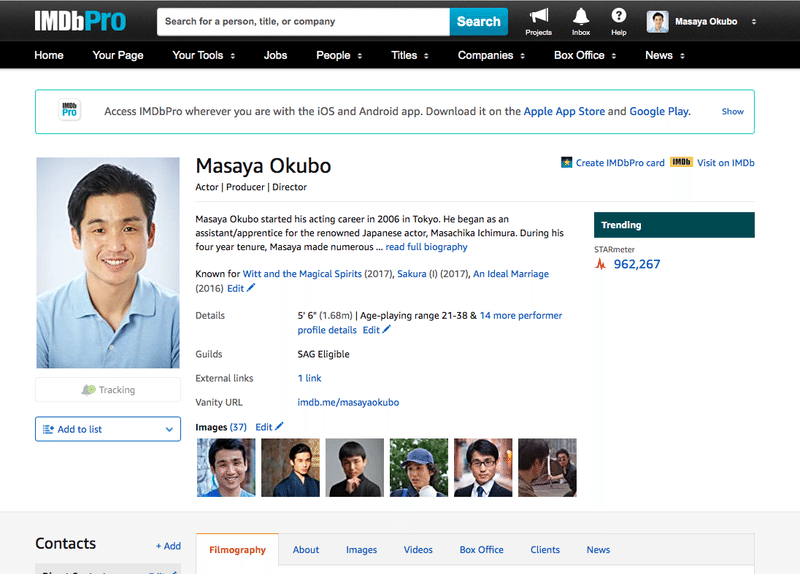Open the News navigation dropdown
Image resolution: width=800 pixels, height=574 pixels.
[665, 55]
